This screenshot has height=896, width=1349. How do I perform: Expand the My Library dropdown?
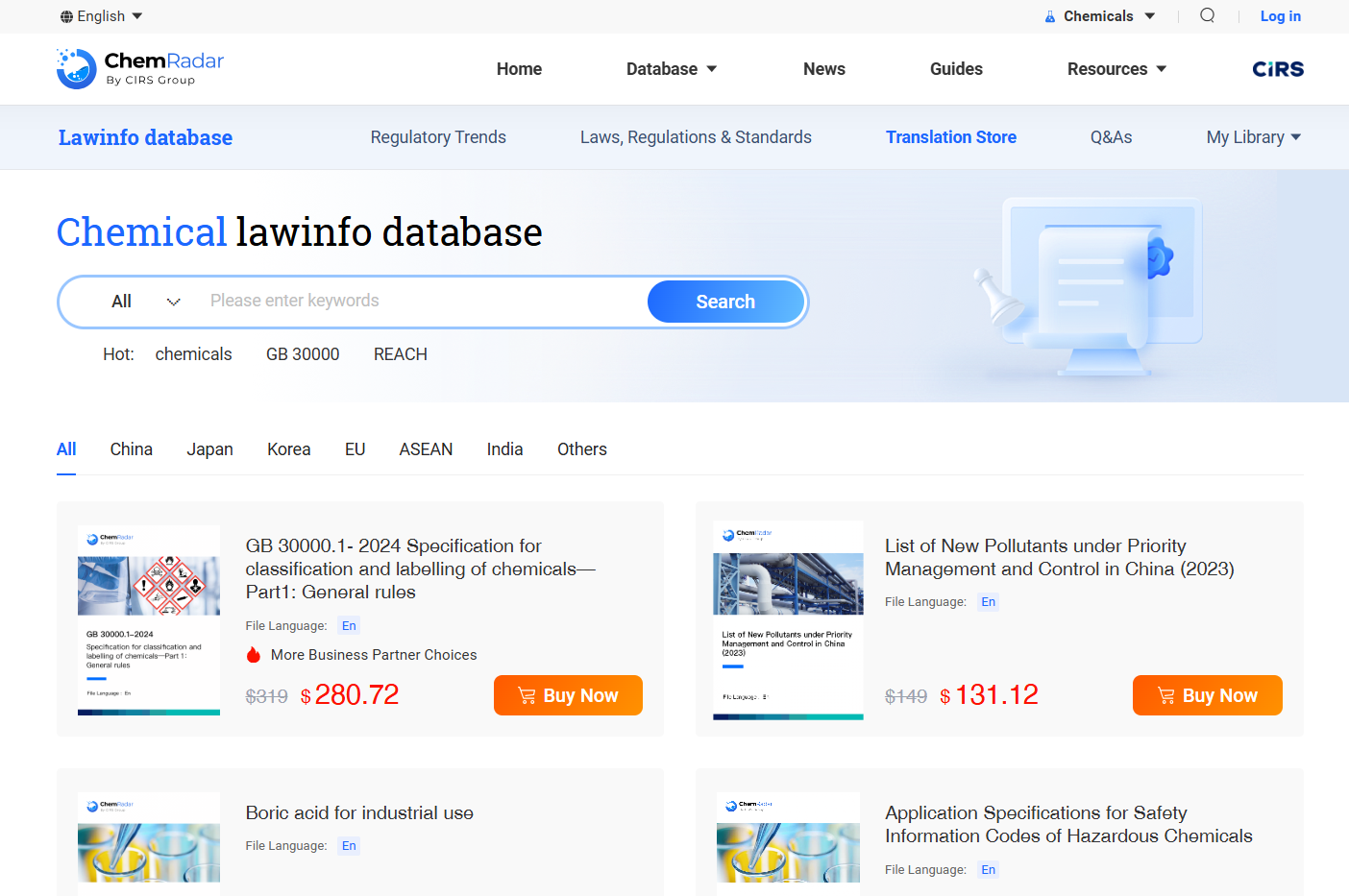click(1253, 137)
